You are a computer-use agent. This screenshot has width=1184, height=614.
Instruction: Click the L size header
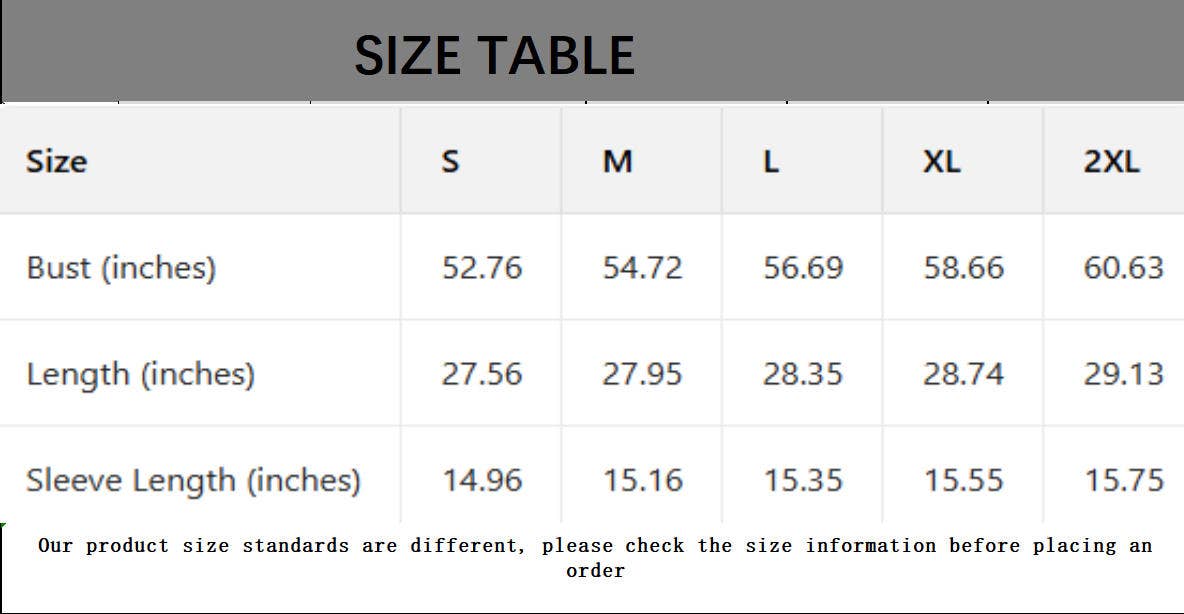click(771, 161)
